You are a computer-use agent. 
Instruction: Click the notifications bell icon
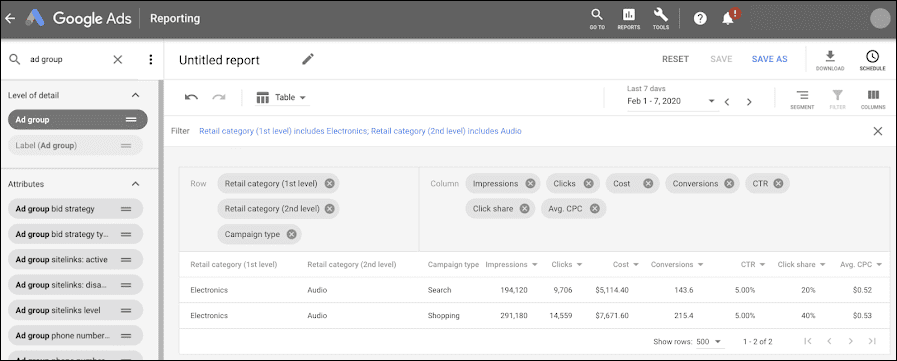tap(728, 18)
